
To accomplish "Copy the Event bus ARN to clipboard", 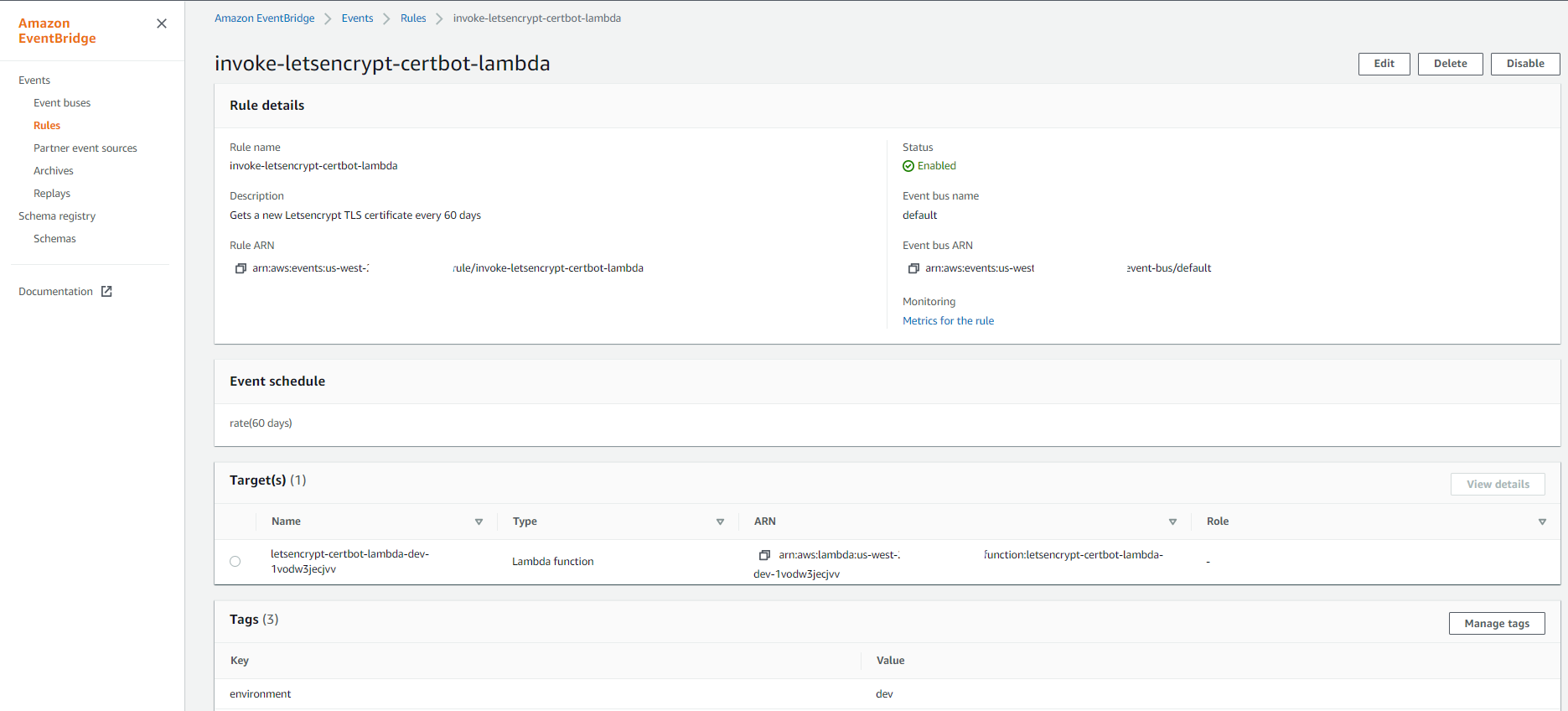I will [x=913, y=268].
